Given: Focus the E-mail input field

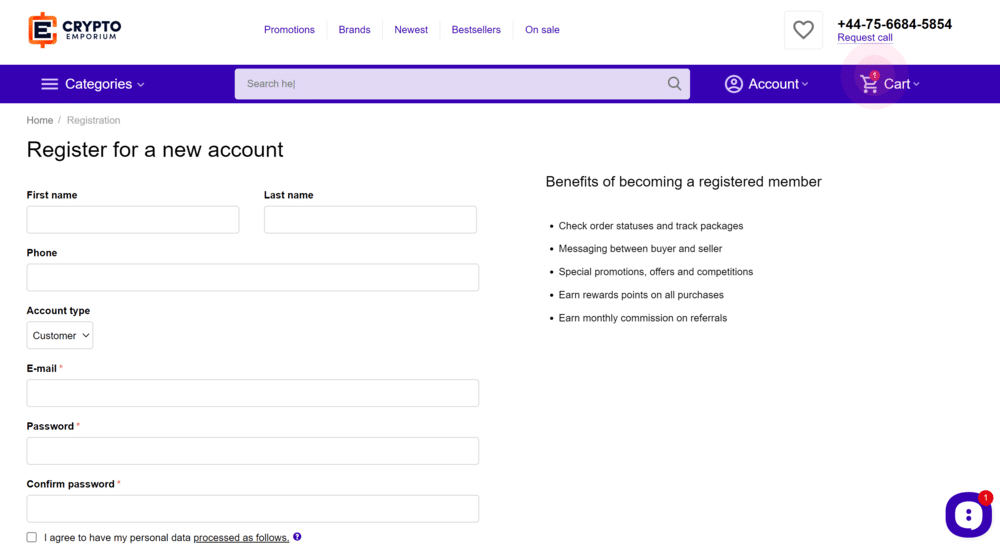Looking at the screenshot, I should (253, 393).
